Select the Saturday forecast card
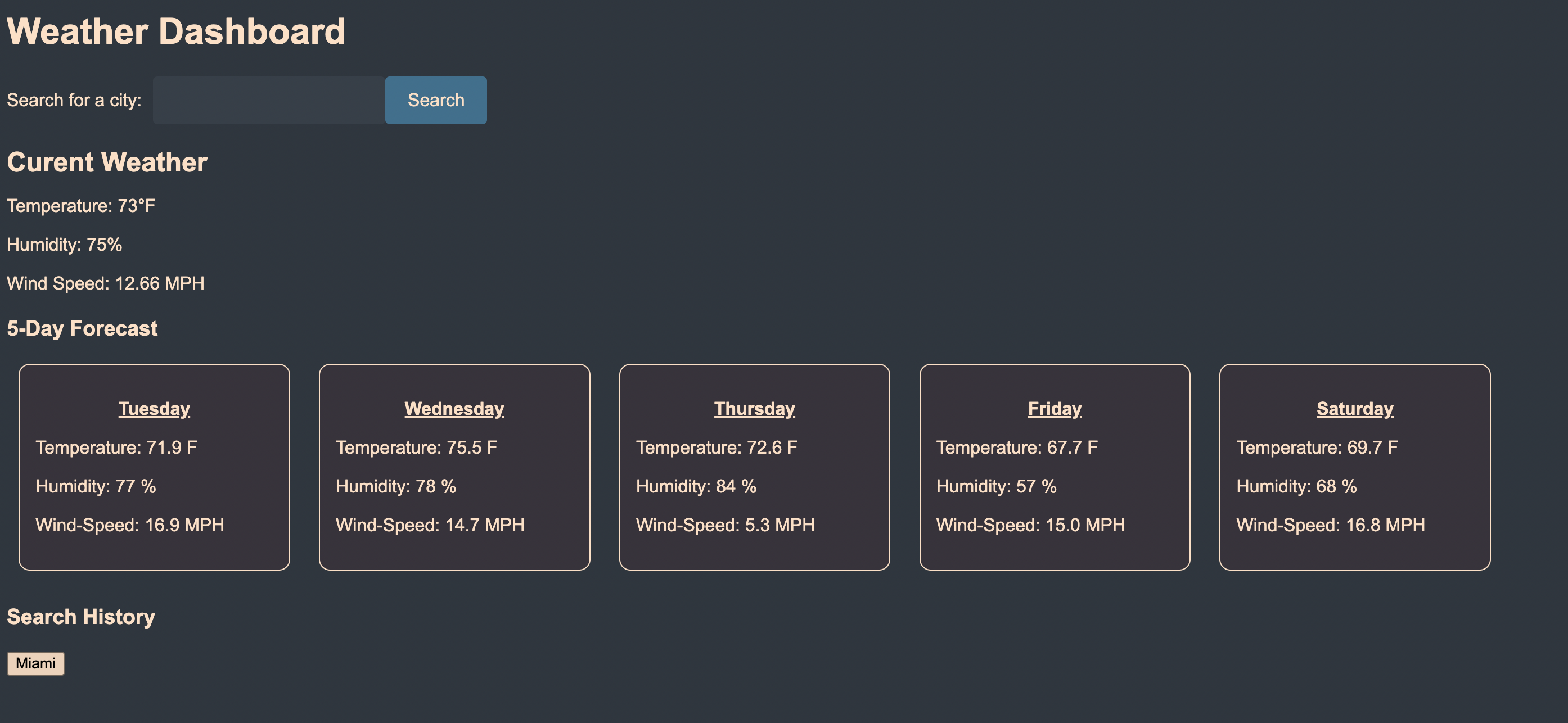The width and height of the screenshot is (1568, 723). click(1354, 467)
